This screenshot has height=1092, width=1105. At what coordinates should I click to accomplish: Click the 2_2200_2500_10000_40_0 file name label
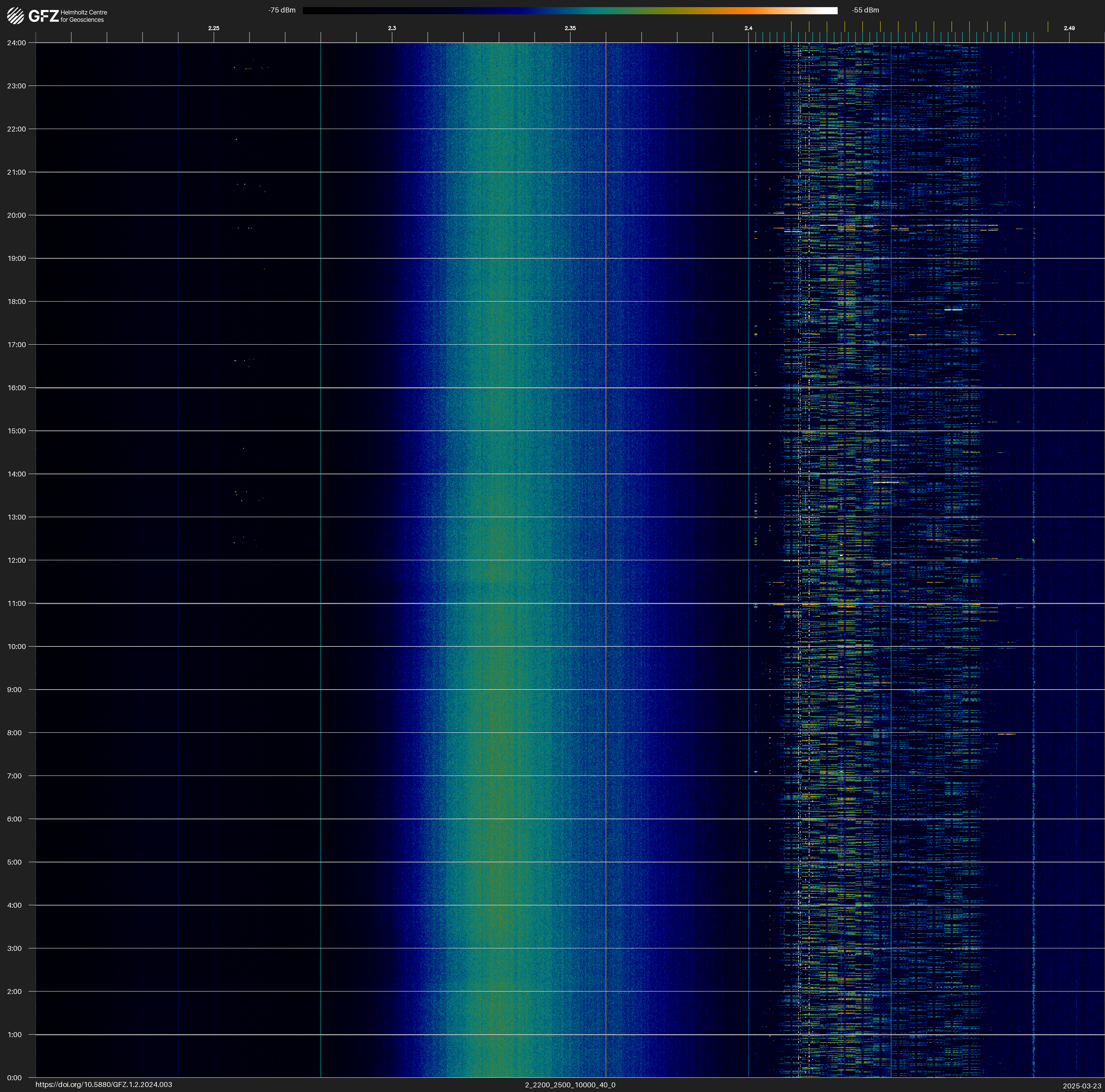(570, 1085)
